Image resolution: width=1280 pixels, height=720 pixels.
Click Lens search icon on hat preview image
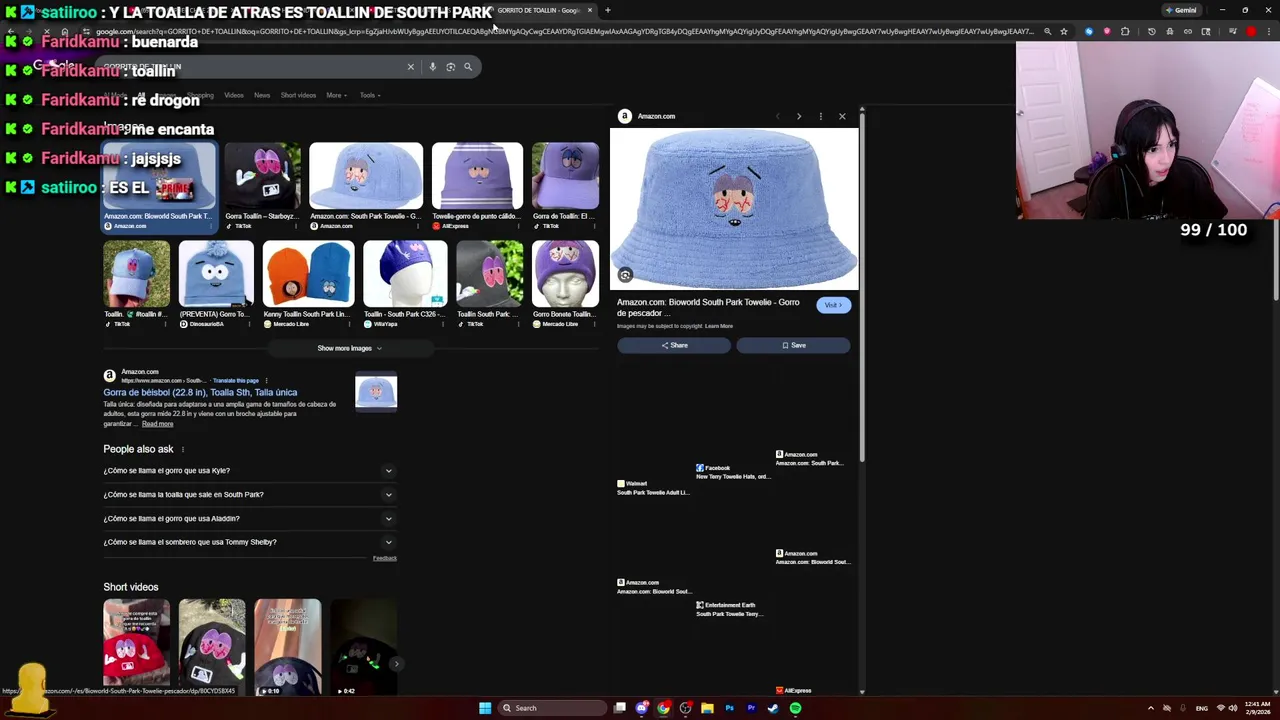tap(625, 275)
